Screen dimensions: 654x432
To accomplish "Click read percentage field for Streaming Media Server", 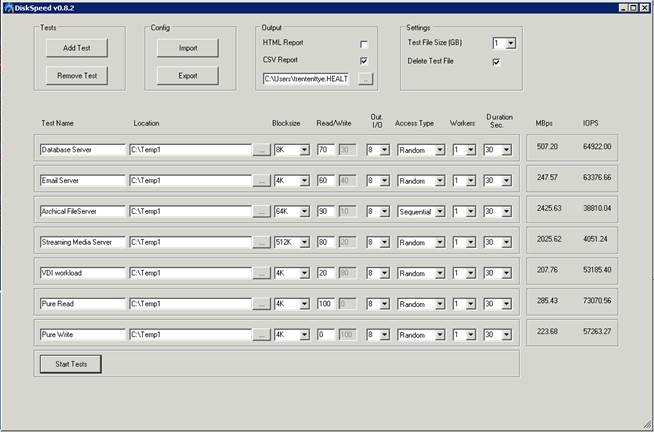I will click(x=324, y=242).
